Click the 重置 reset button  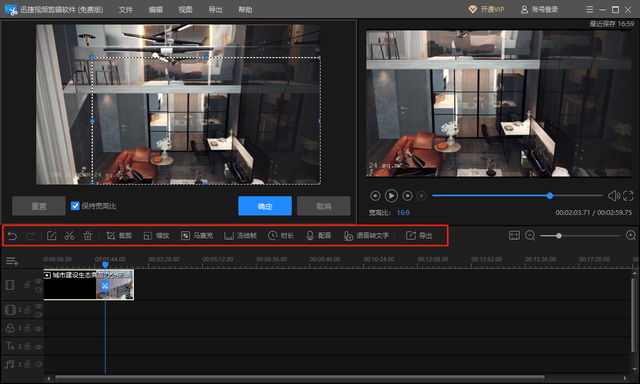coord(39,206)
